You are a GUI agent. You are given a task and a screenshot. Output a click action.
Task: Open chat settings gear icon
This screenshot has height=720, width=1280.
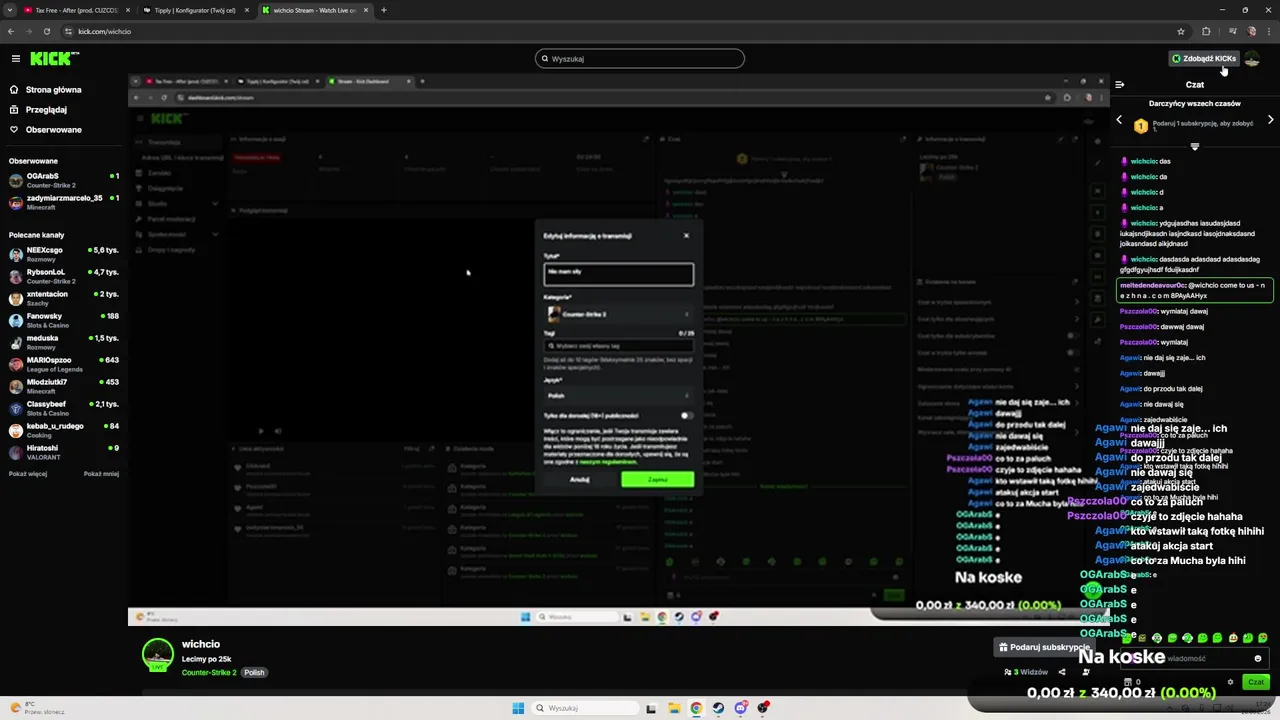(1230, 682)
